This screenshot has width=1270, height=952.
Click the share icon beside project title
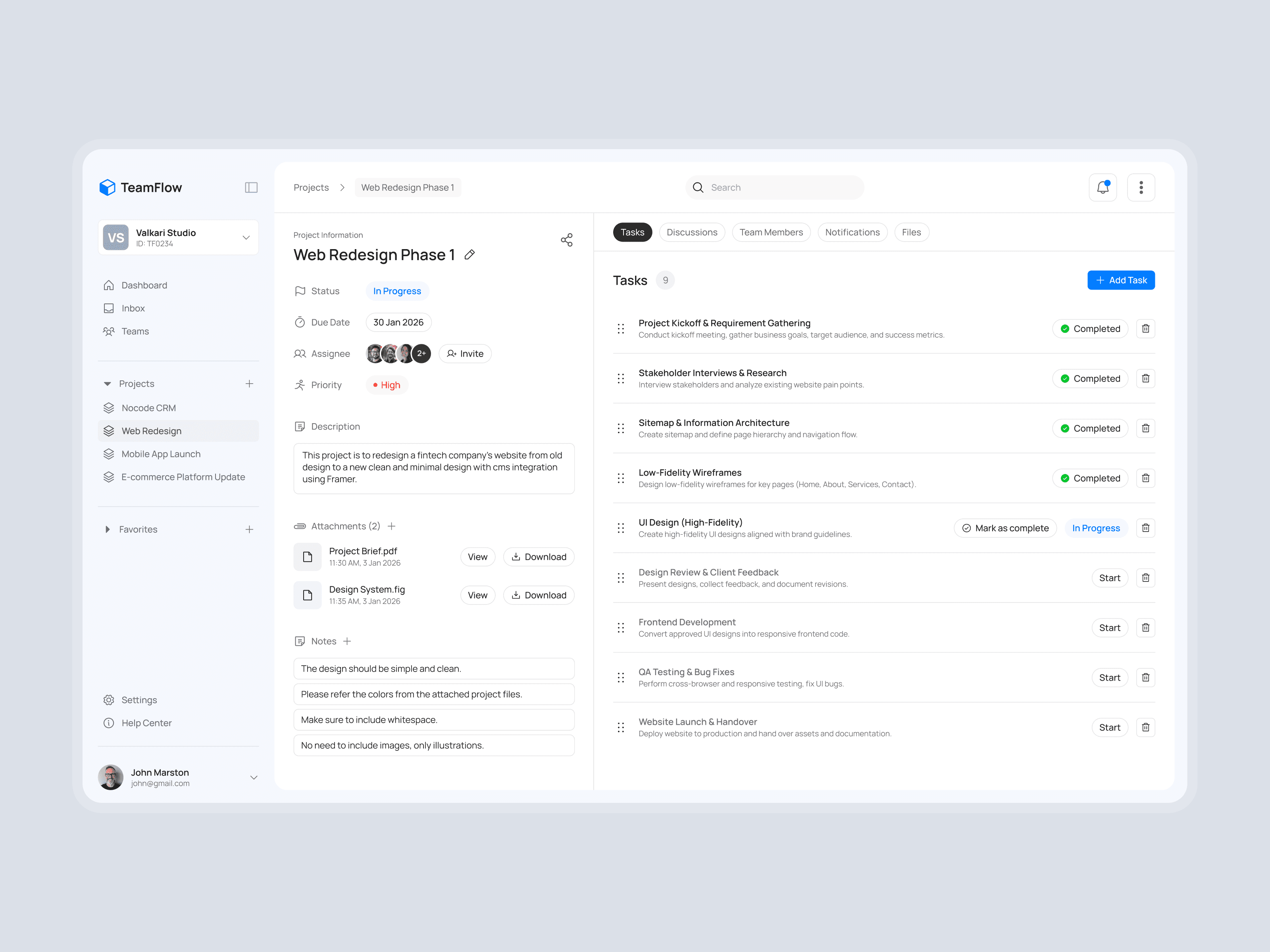pyautogui.click(x=566, y=240)
